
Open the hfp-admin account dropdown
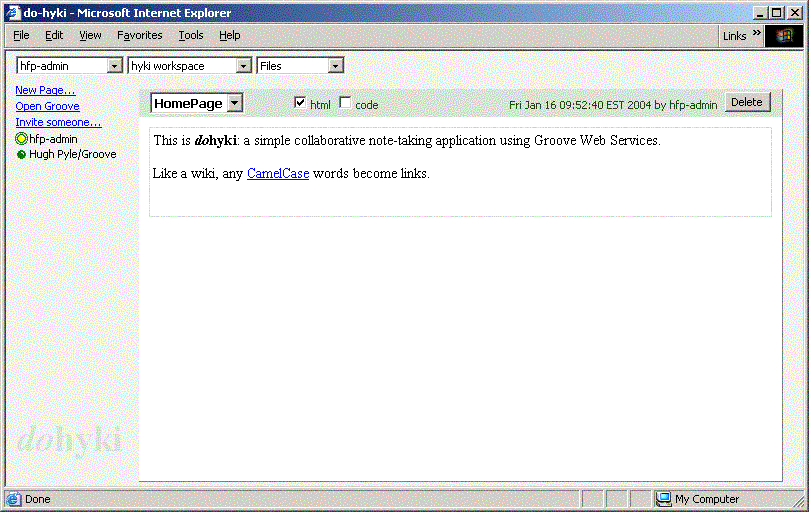coord(115,66)
